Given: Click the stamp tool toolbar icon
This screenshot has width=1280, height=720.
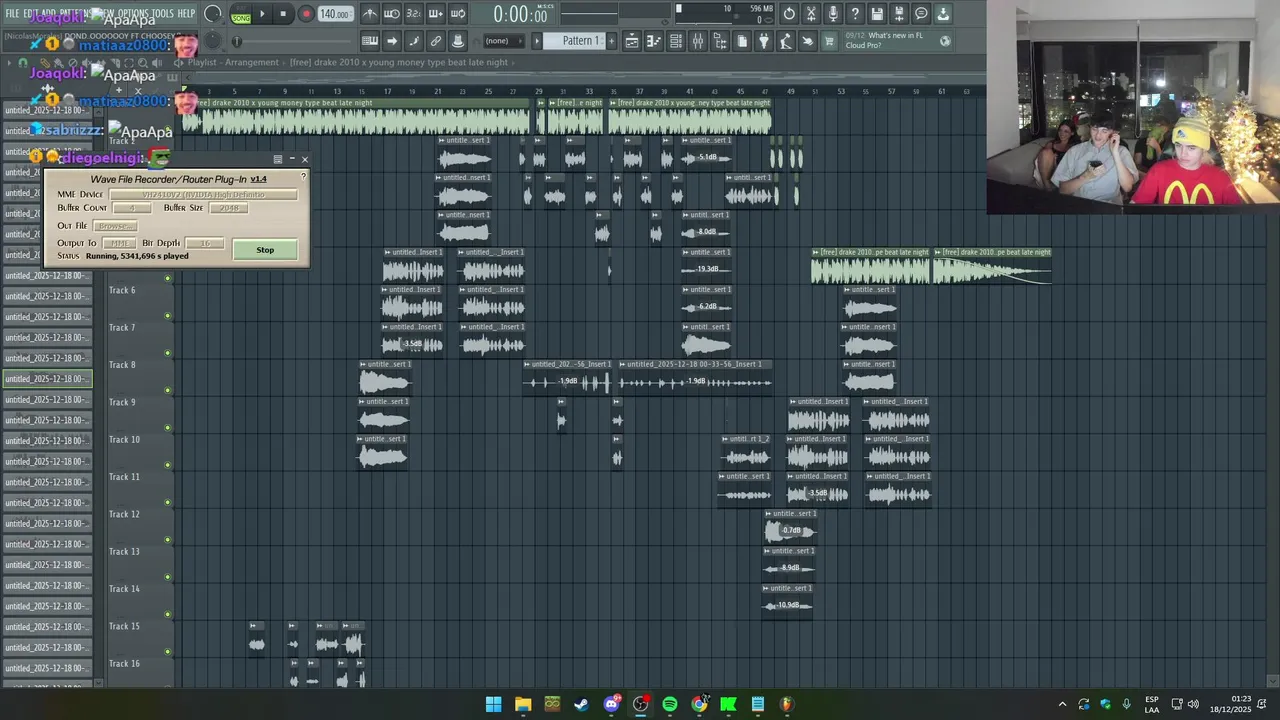Looking at the screenshot, I should point(458,41).
